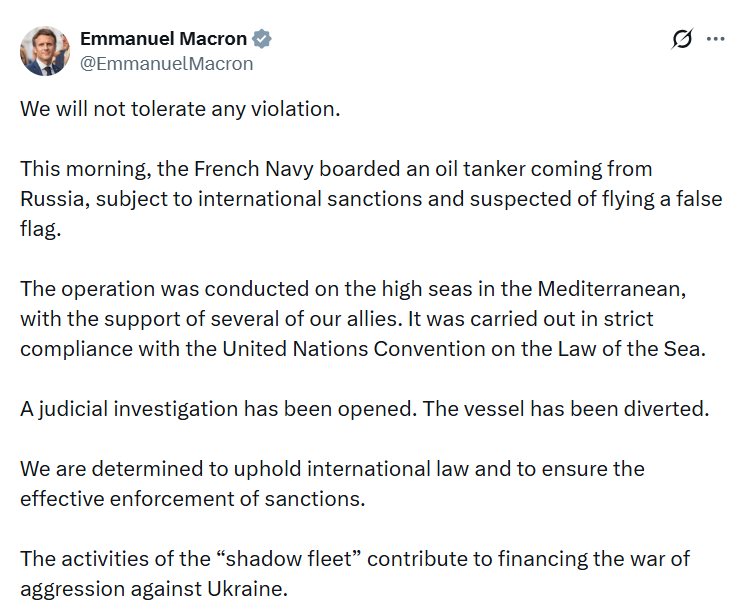Click the Emmanuel Macron display name
The width and height of the screenshot is (753, 612).
[163, 39]
